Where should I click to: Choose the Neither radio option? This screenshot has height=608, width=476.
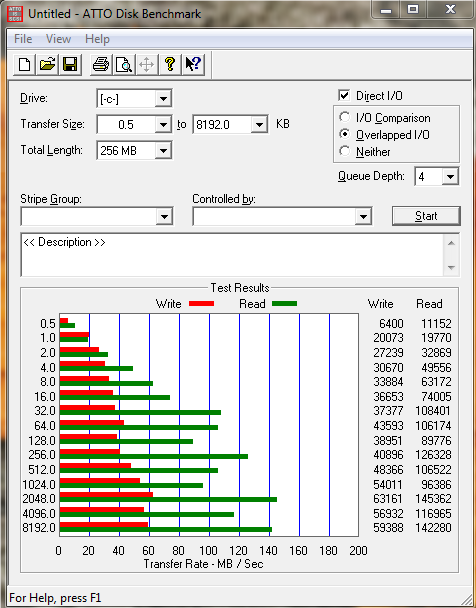click(344, 151)
